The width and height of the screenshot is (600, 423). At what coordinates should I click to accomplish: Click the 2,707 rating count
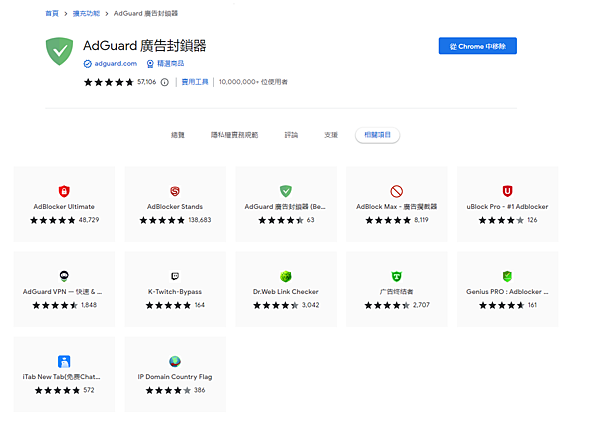tap(421, 305)
